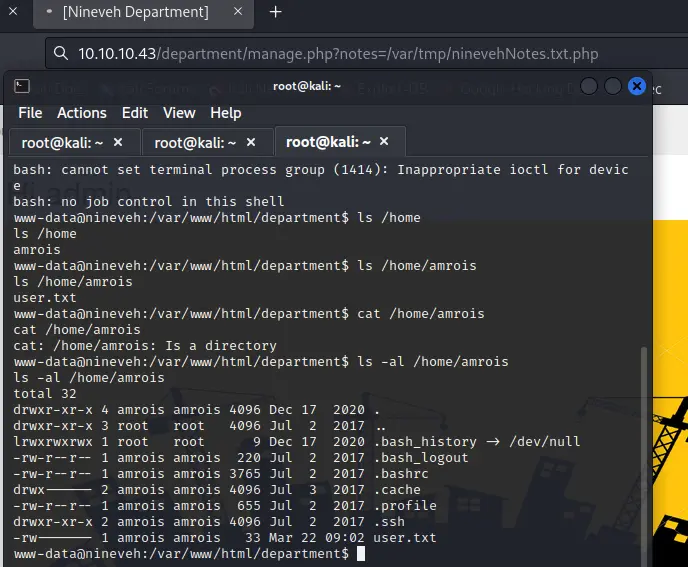Select the third active root@kali terminal tab
Screen dimensions: 688x567
340,142
